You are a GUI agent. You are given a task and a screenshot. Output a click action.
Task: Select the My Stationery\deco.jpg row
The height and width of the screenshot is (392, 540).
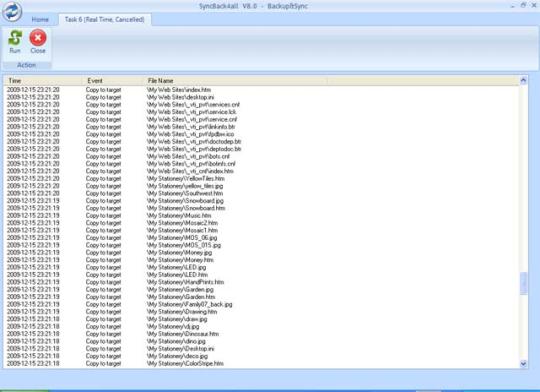coord(261,357)
